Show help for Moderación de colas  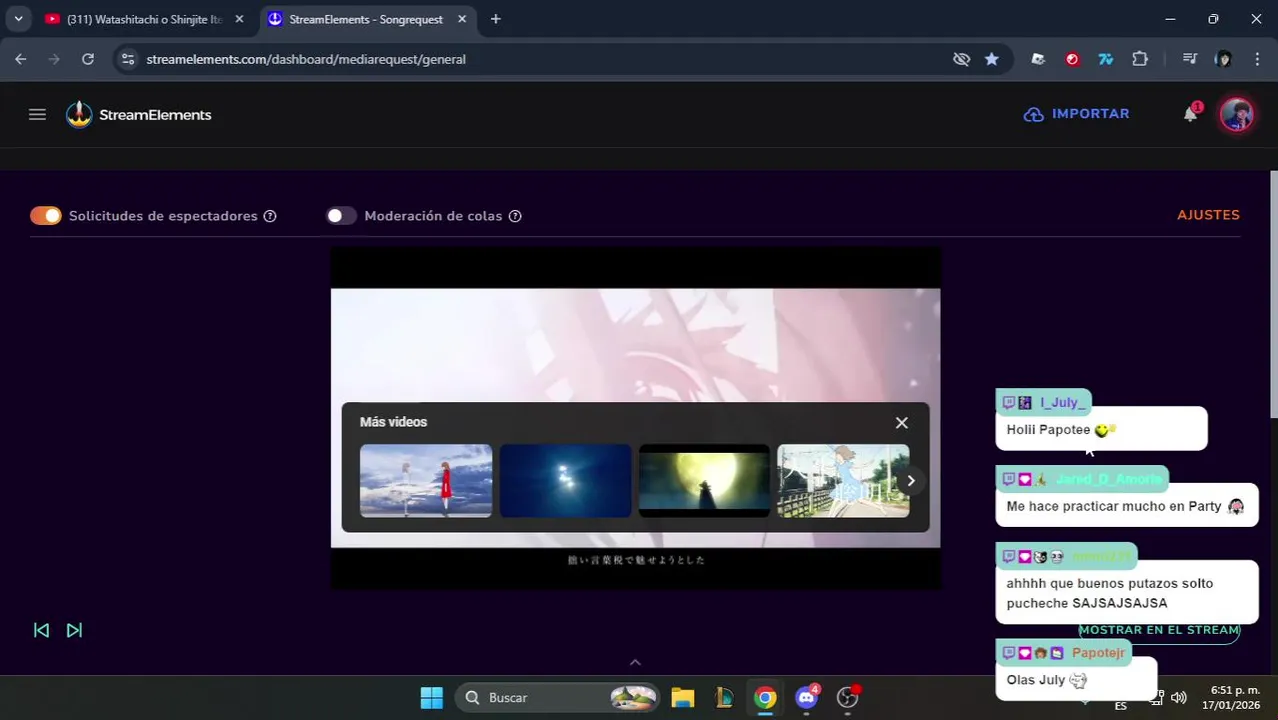coord(515,216)
